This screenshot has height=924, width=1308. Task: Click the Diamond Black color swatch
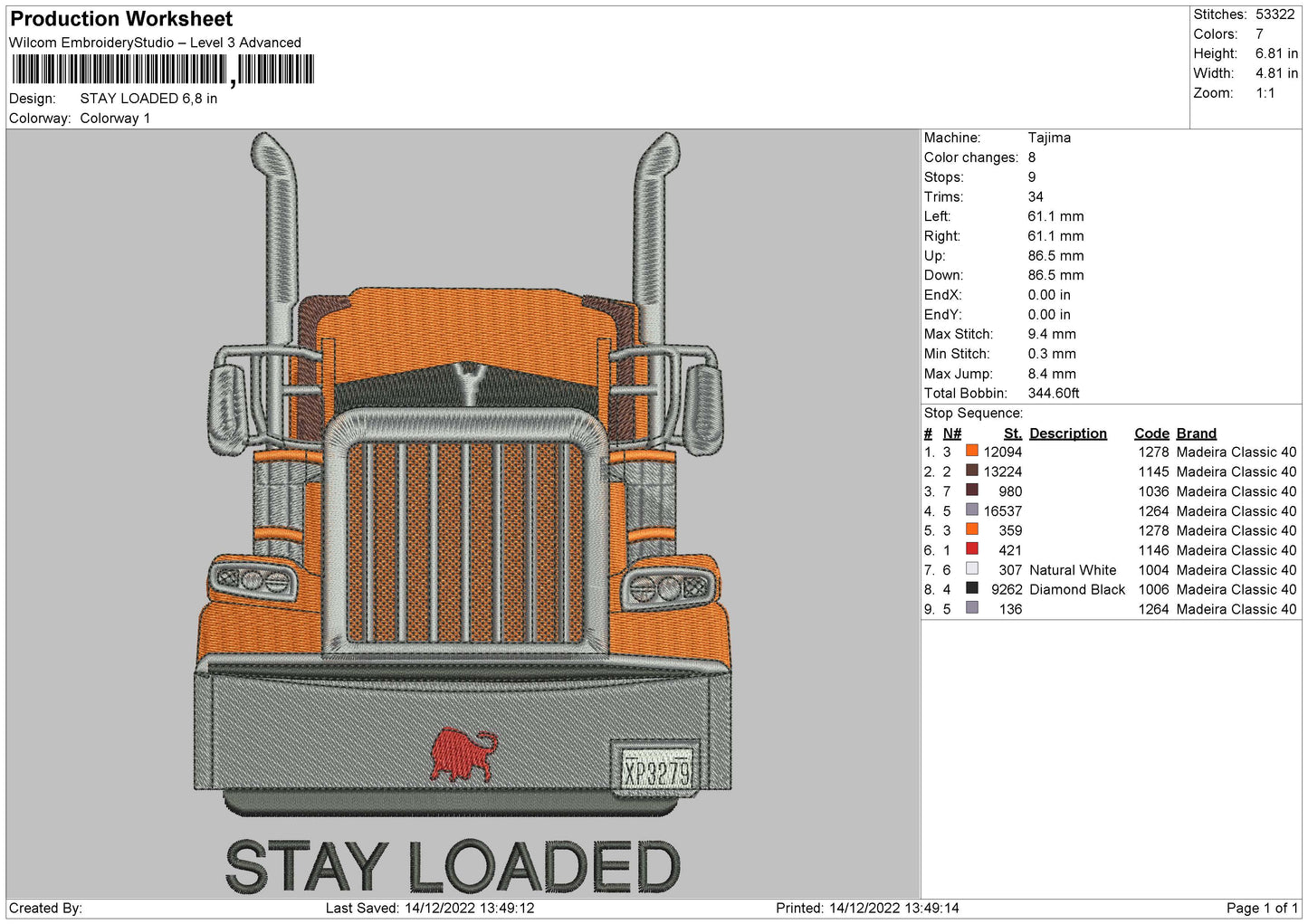pos(971,588)
